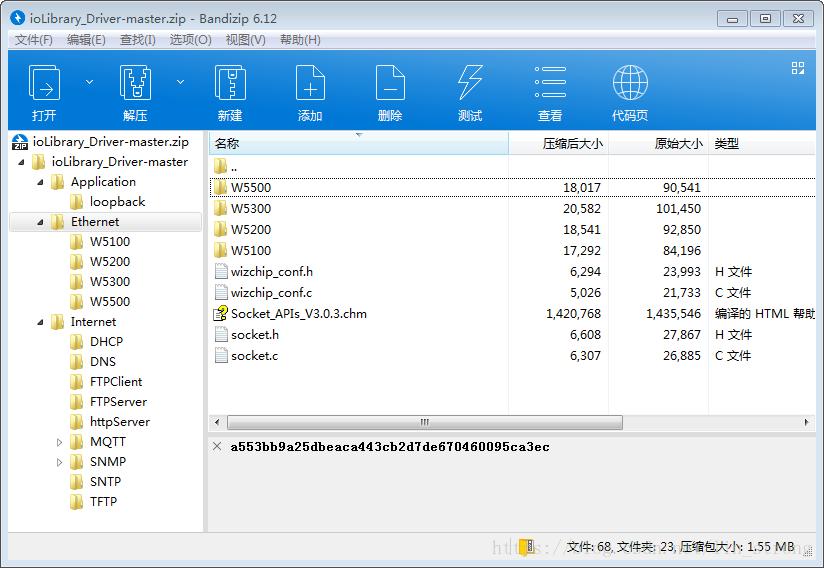The height and width of the screenshot is (568, 824).
Task: Select W5100 folder in the tree
Action: point(109,242)
